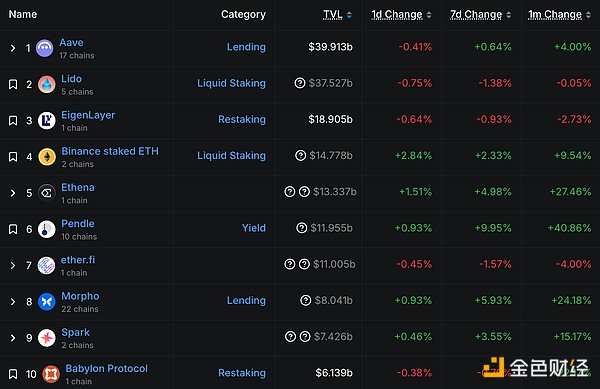Click the question mark icon beside Lido TVL
The image size is (600, 389).
[x=300, y=83]
